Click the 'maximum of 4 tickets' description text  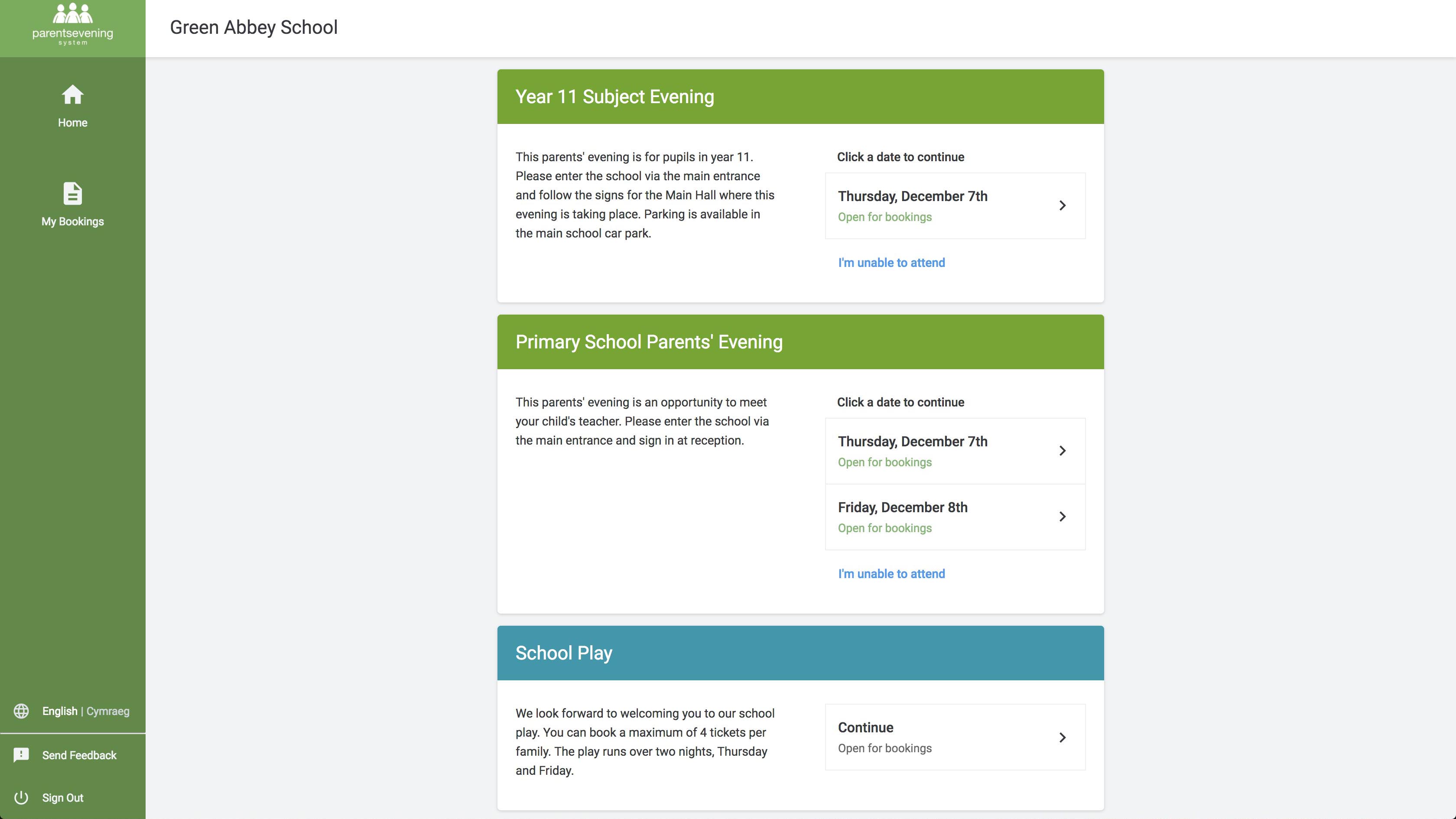pos(645,741)
